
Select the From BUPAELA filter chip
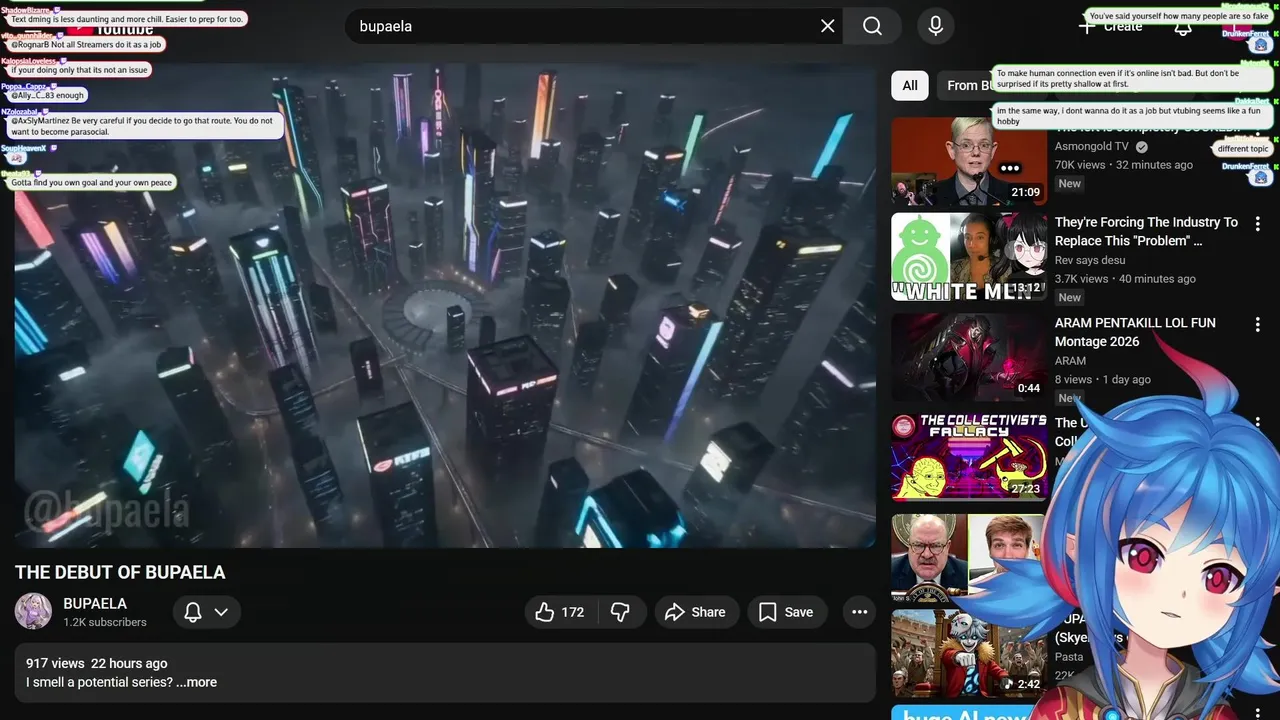(967, 86)
